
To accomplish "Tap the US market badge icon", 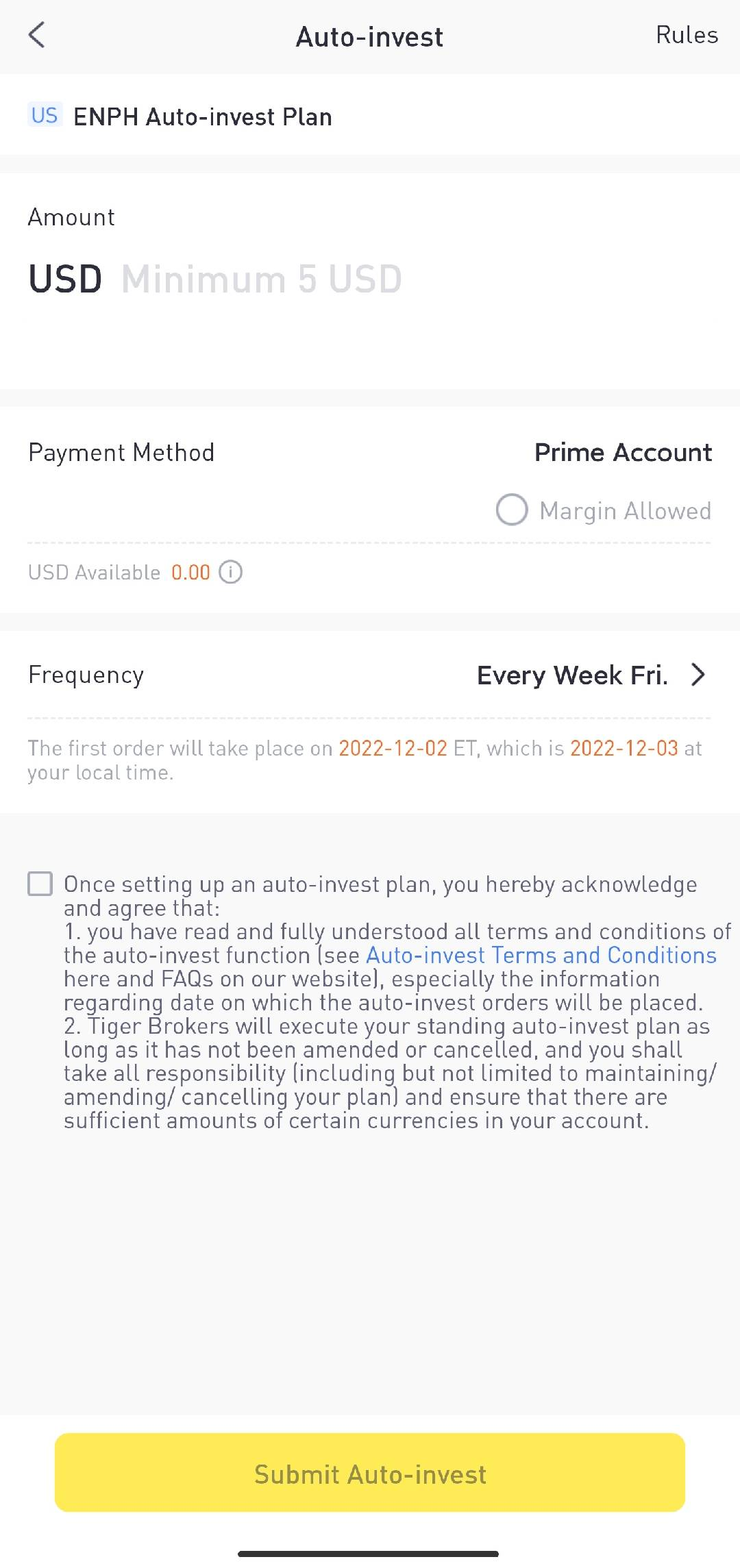I will (45, 115).
